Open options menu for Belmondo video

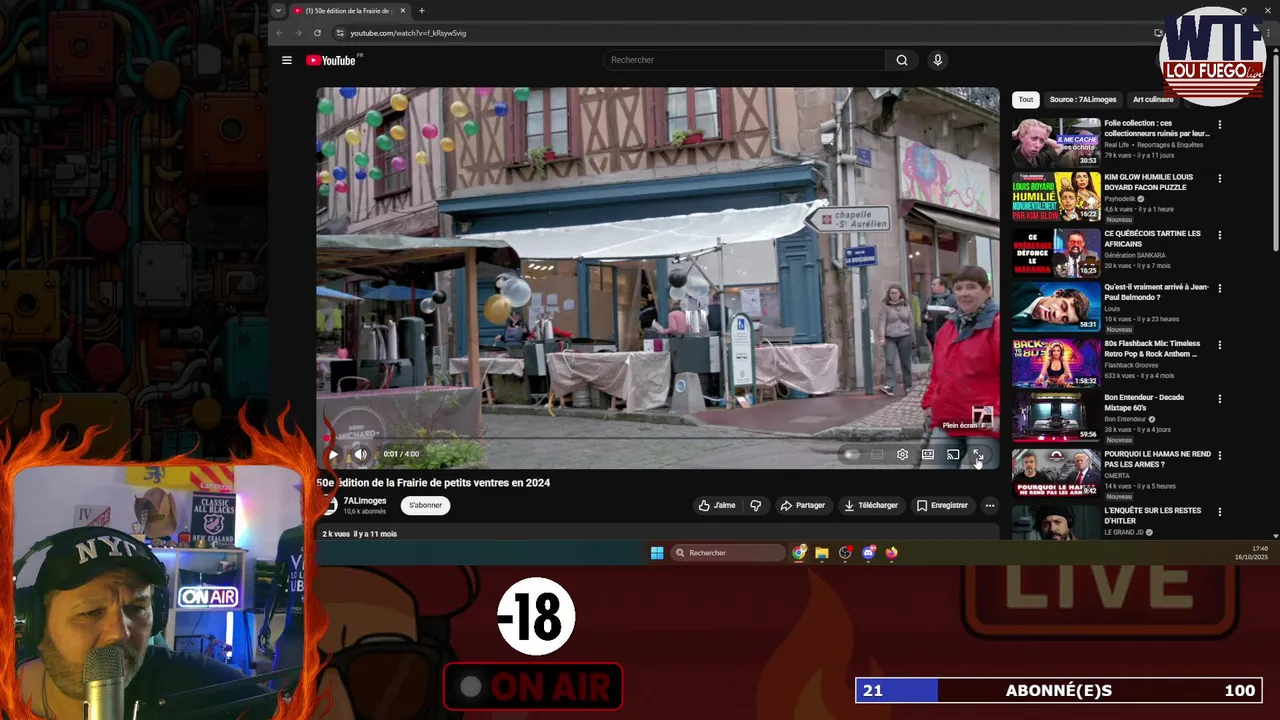pos(1219,289)
